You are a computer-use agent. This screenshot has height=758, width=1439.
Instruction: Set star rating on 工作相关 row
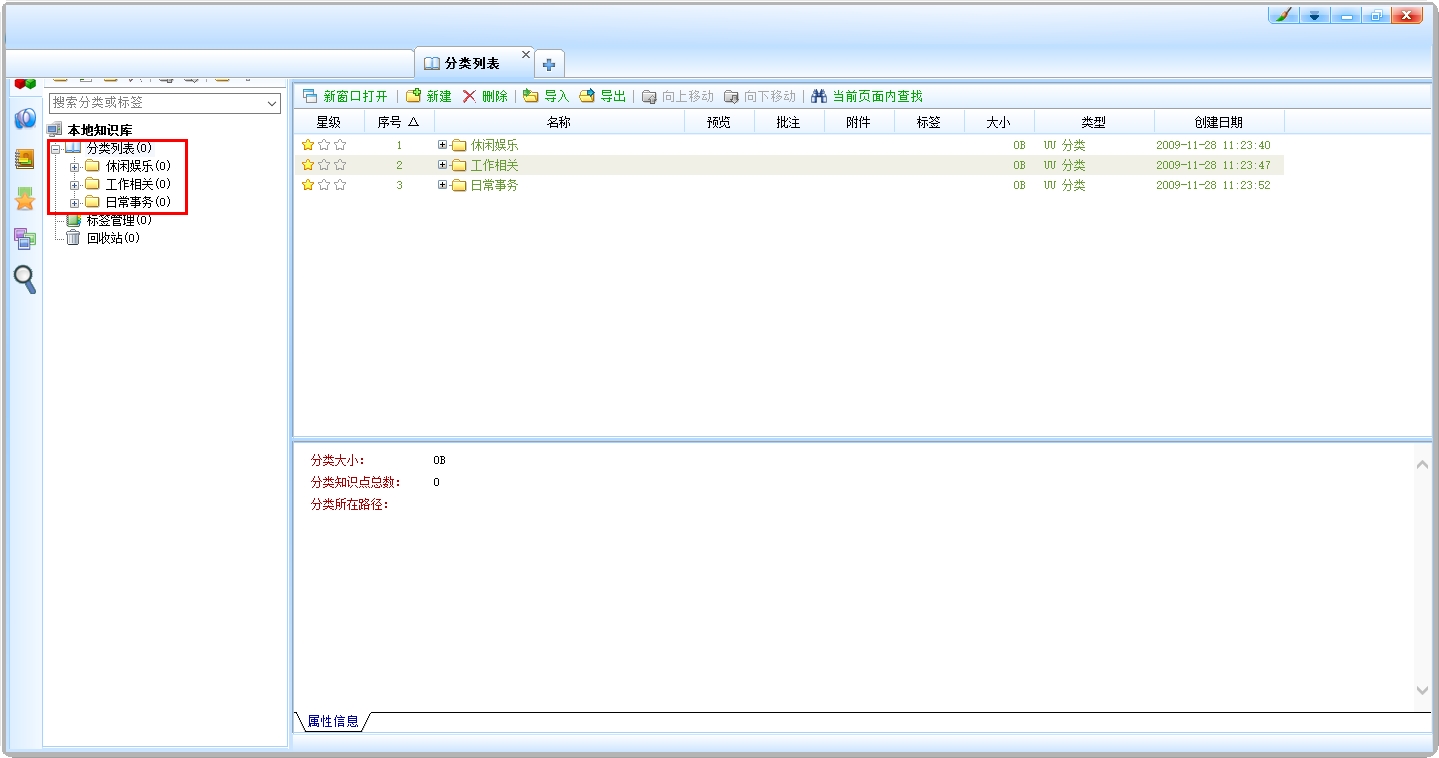[x=324, y=165]
